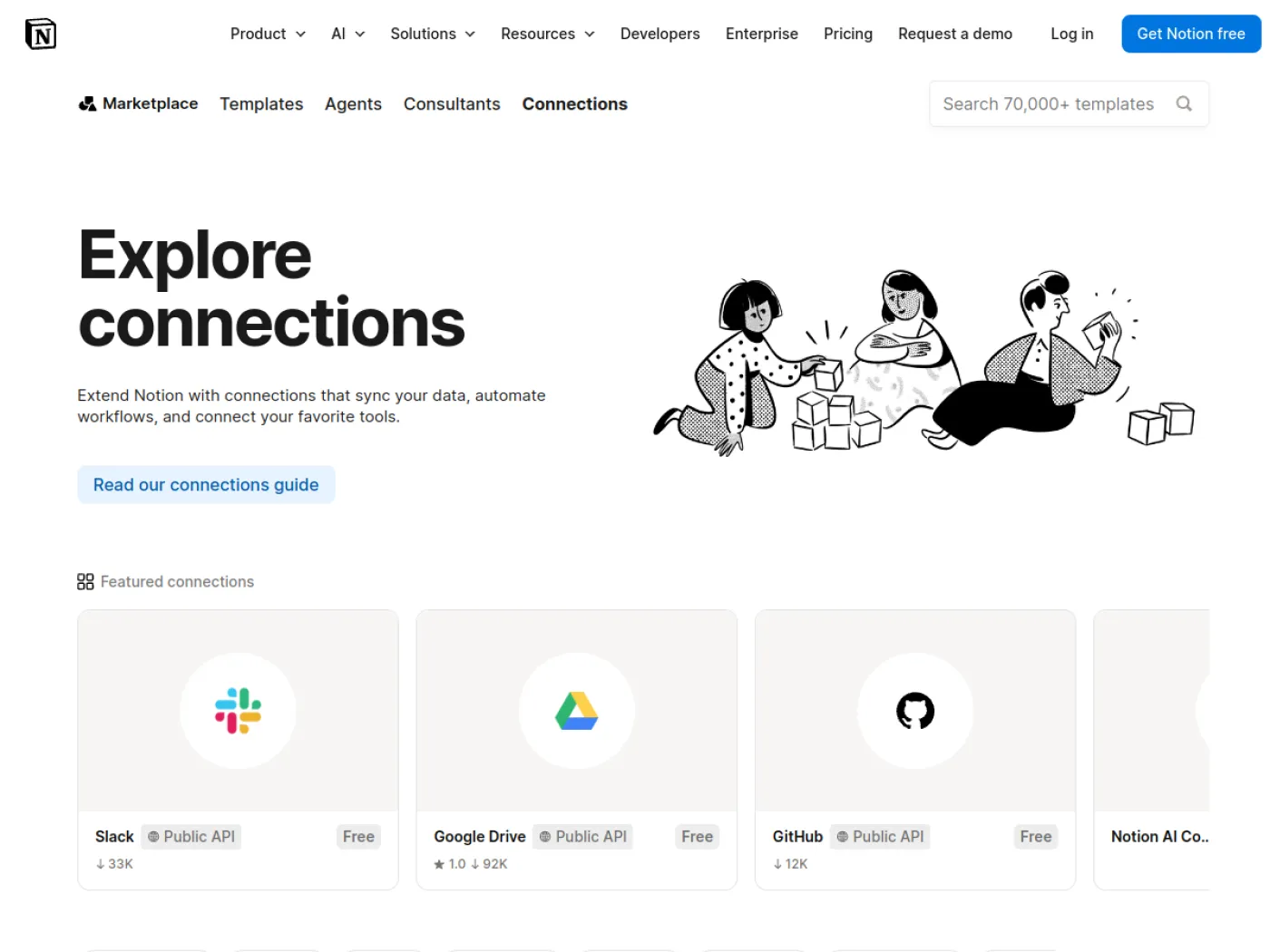Click the Public API globe beside Slack
1270x952 pixels.
153,837
